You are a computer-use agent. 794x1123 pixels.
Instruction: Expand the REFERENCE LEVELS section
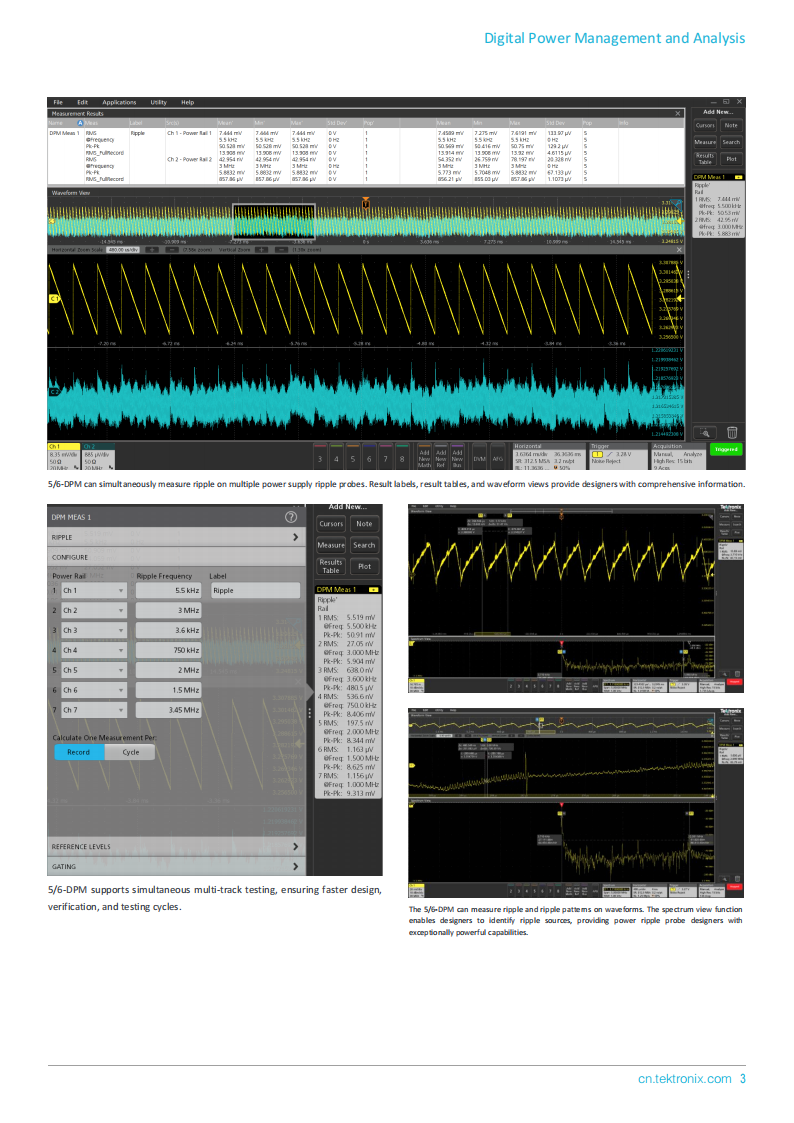point(176,847)
